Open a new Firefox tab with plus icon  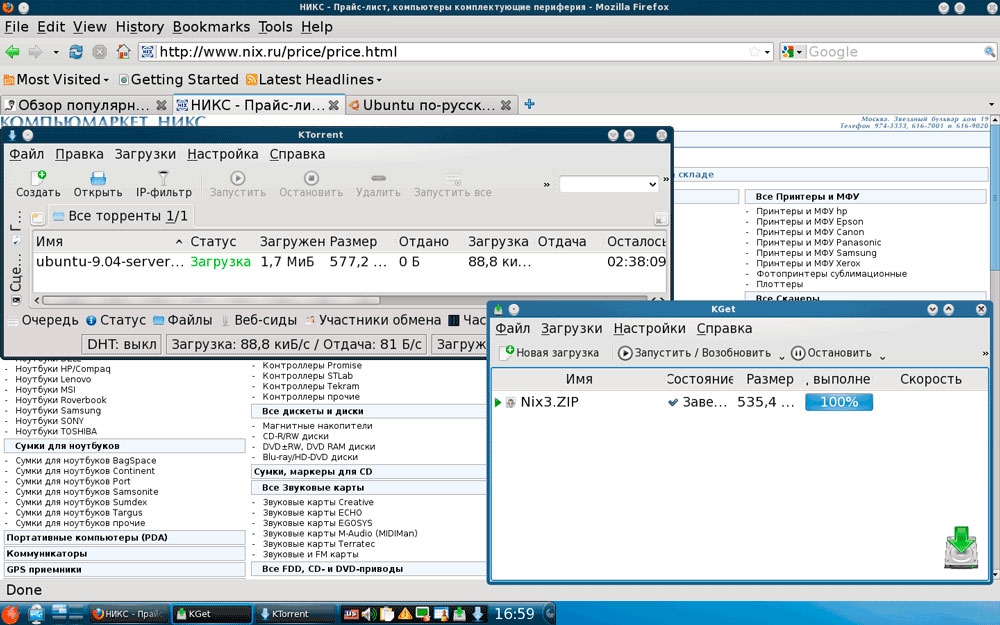(x=530, y=104)
